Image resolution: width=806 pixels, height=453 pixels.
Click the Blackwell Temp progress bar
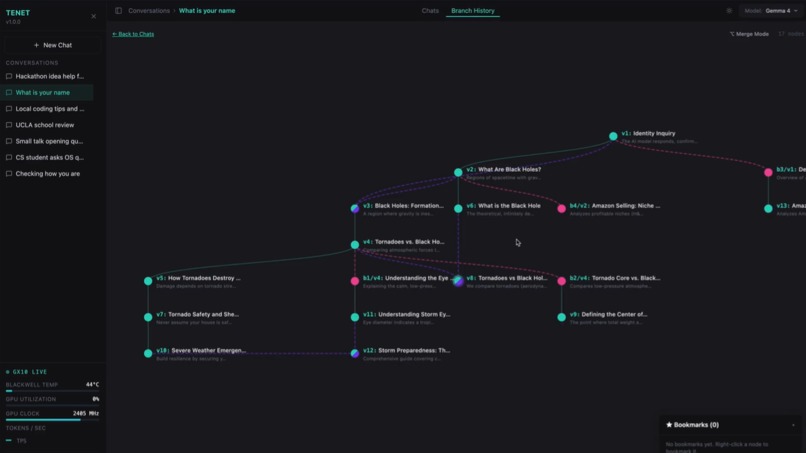(52, 391)
